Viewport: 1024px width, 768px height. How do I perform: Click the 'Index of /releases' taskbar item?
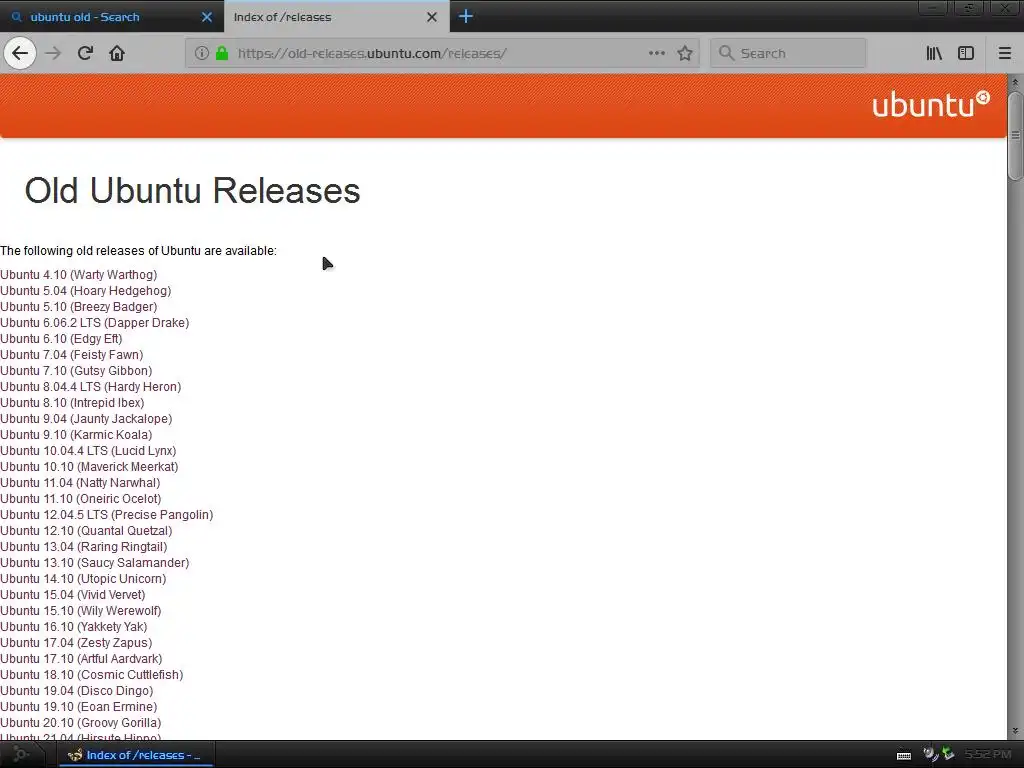(136, 755)
